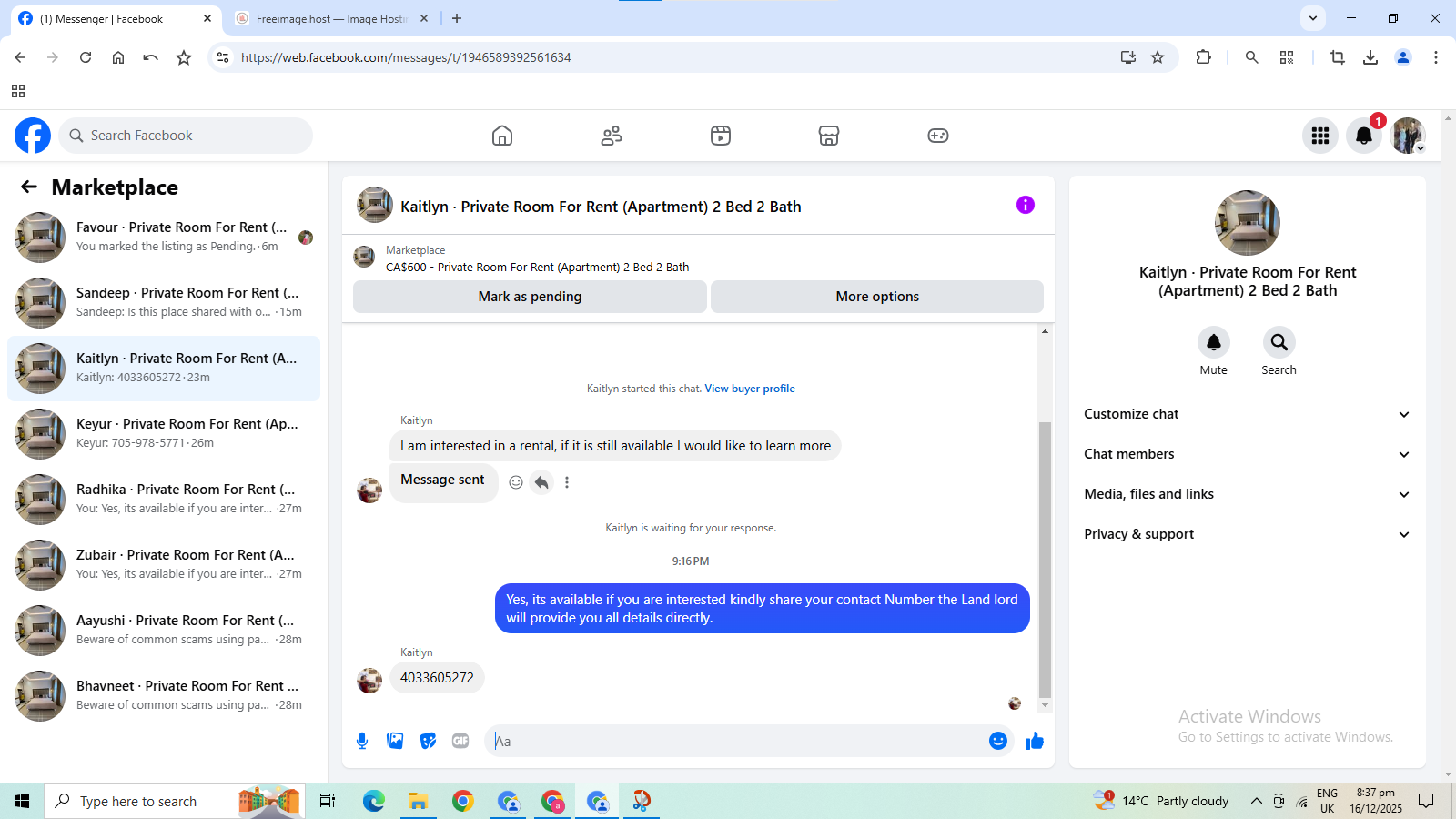Open the GIF picker

pos(460,741)
